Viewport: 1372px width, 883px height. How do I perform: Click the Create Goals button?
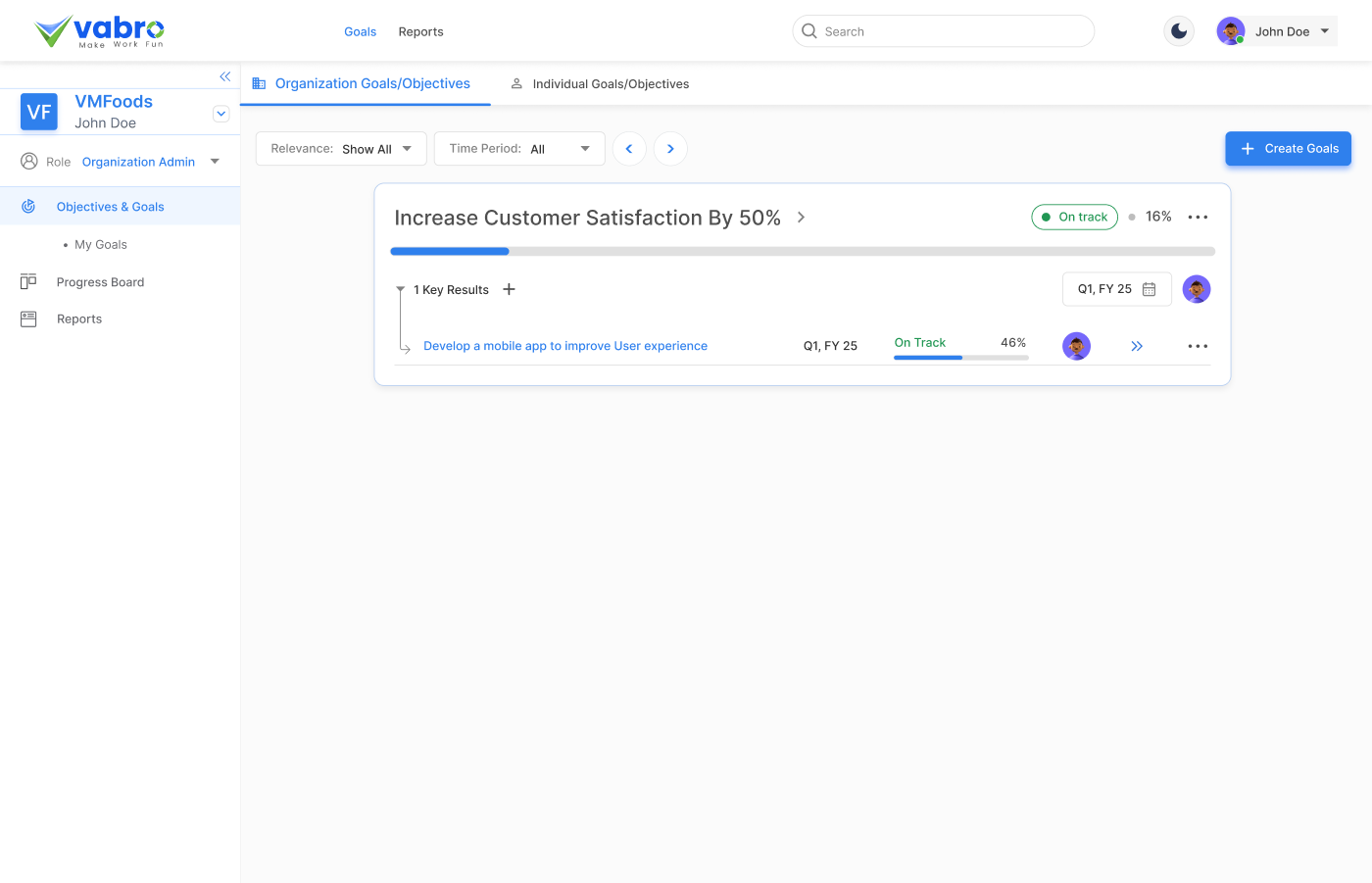[x=1288, y=149]
